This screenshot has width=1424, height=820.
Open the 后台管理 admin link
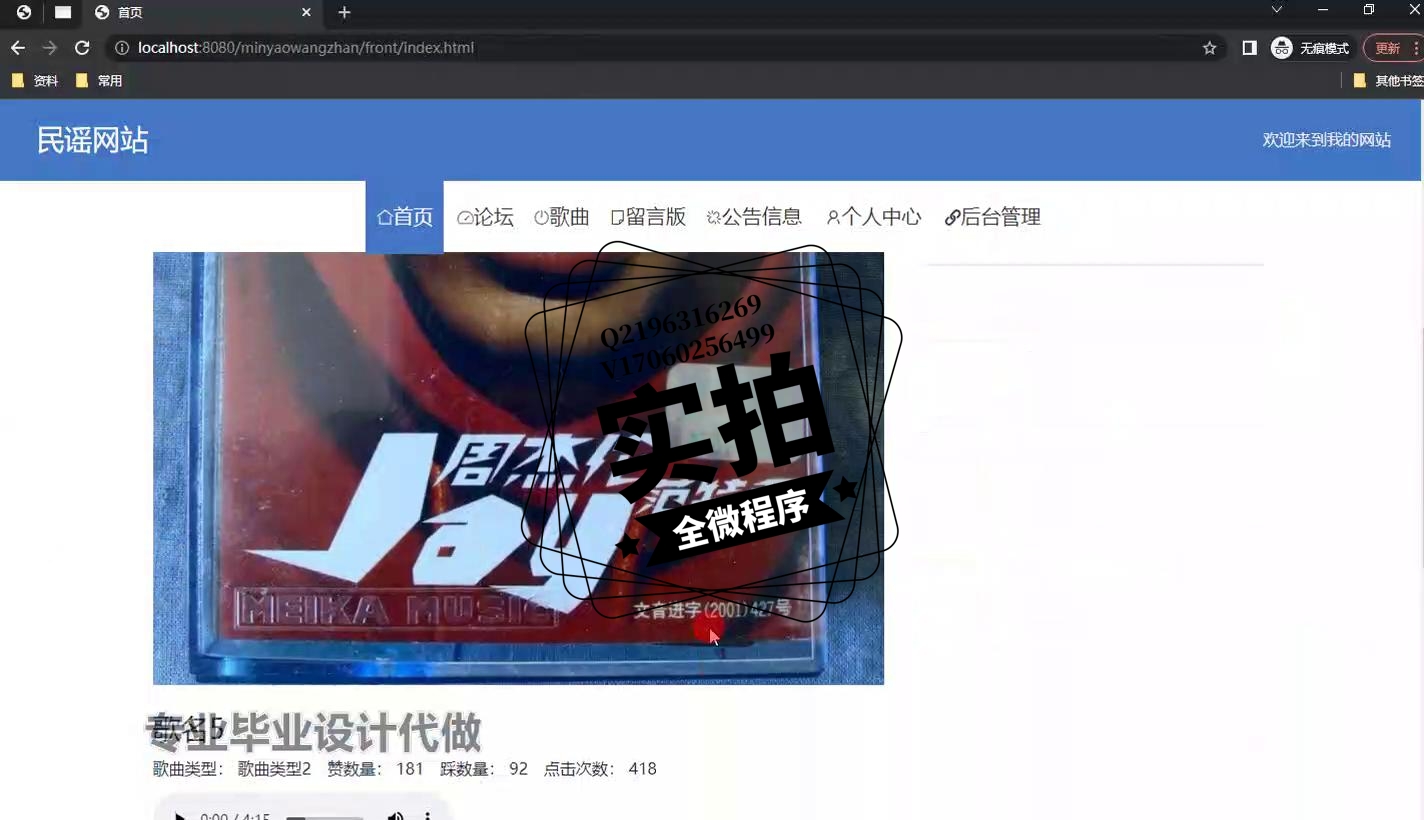[993, 217]
